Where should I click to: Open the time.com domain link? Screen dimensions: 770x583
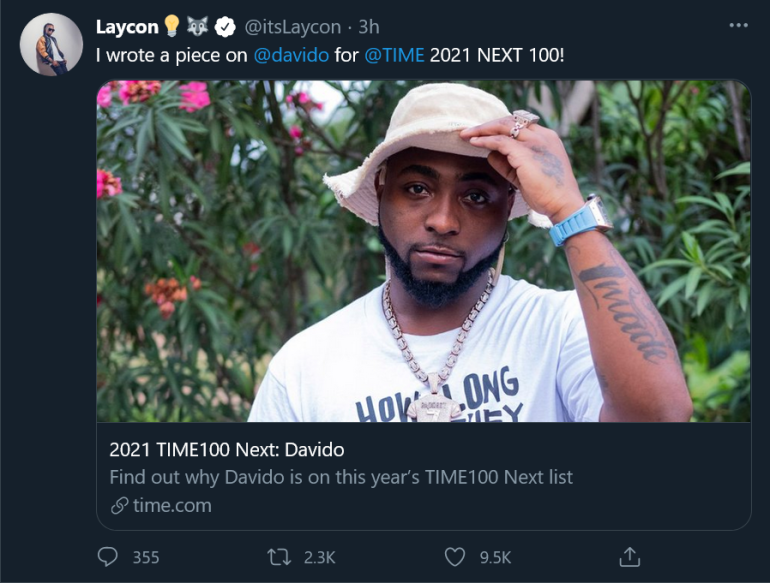tap(171, 505)
